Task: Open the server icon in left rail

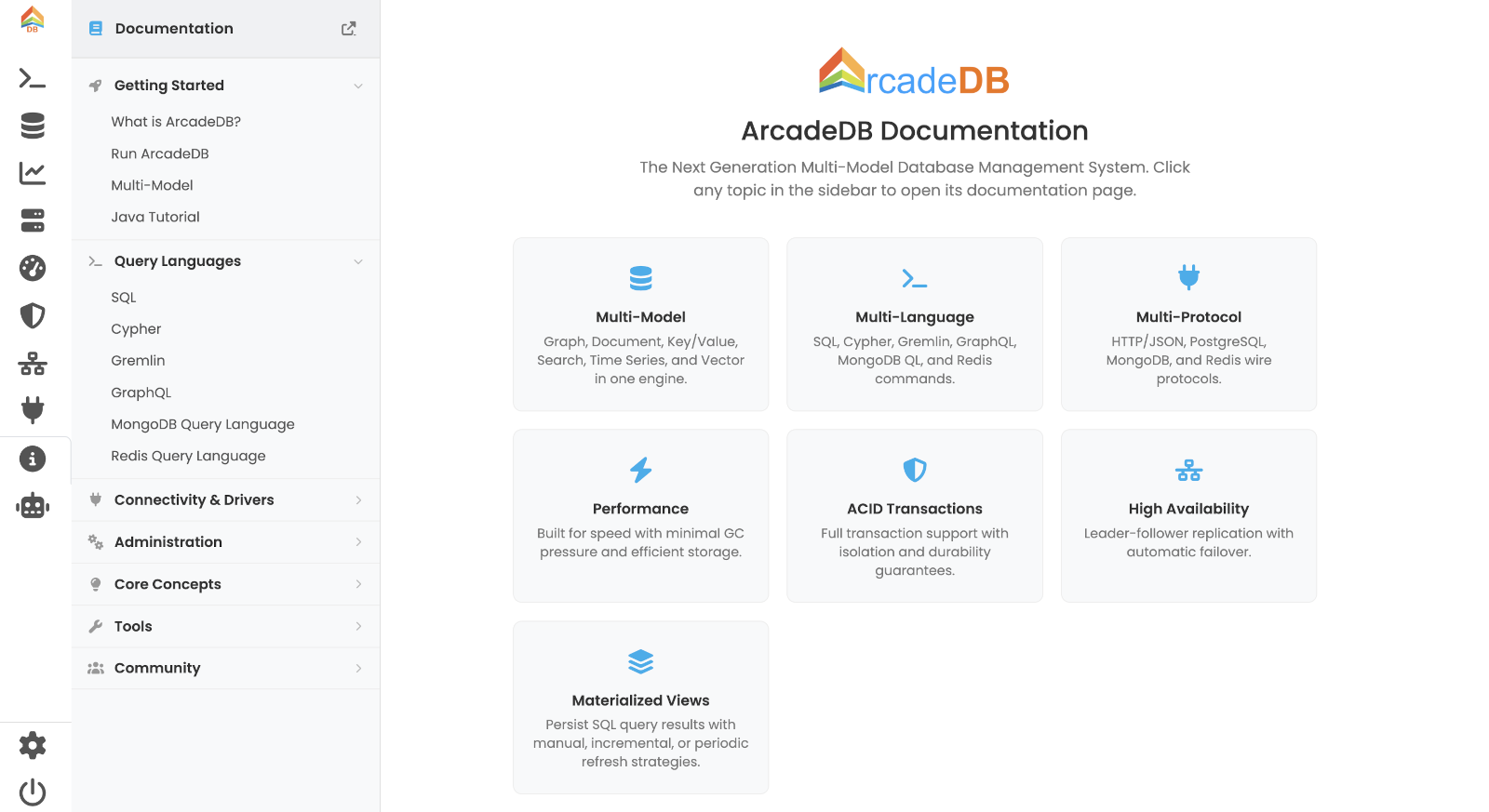Action: [33, 220]
